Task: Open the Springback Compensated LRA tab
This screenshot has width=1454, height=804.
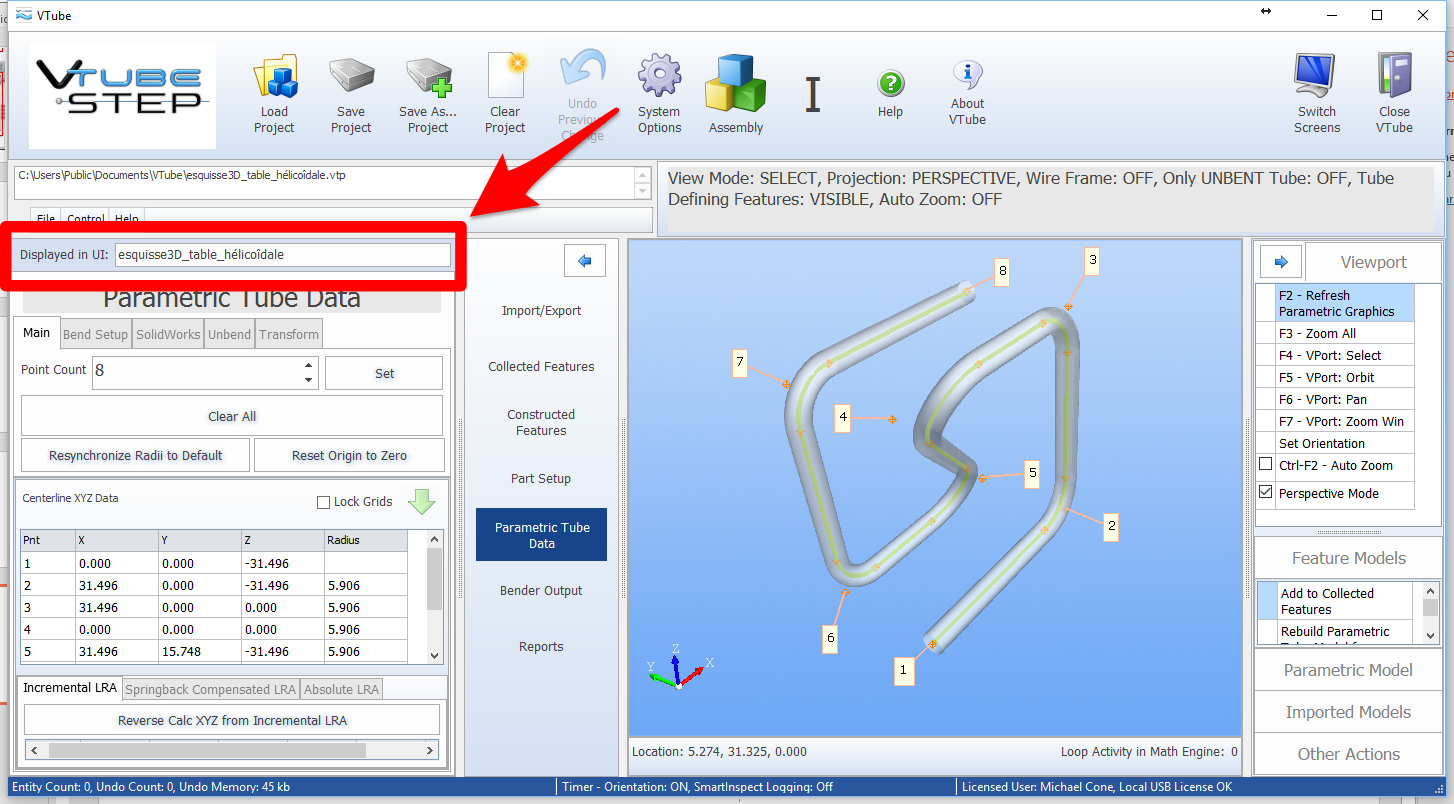Action: pyautogui.click(x=210, y=689)
